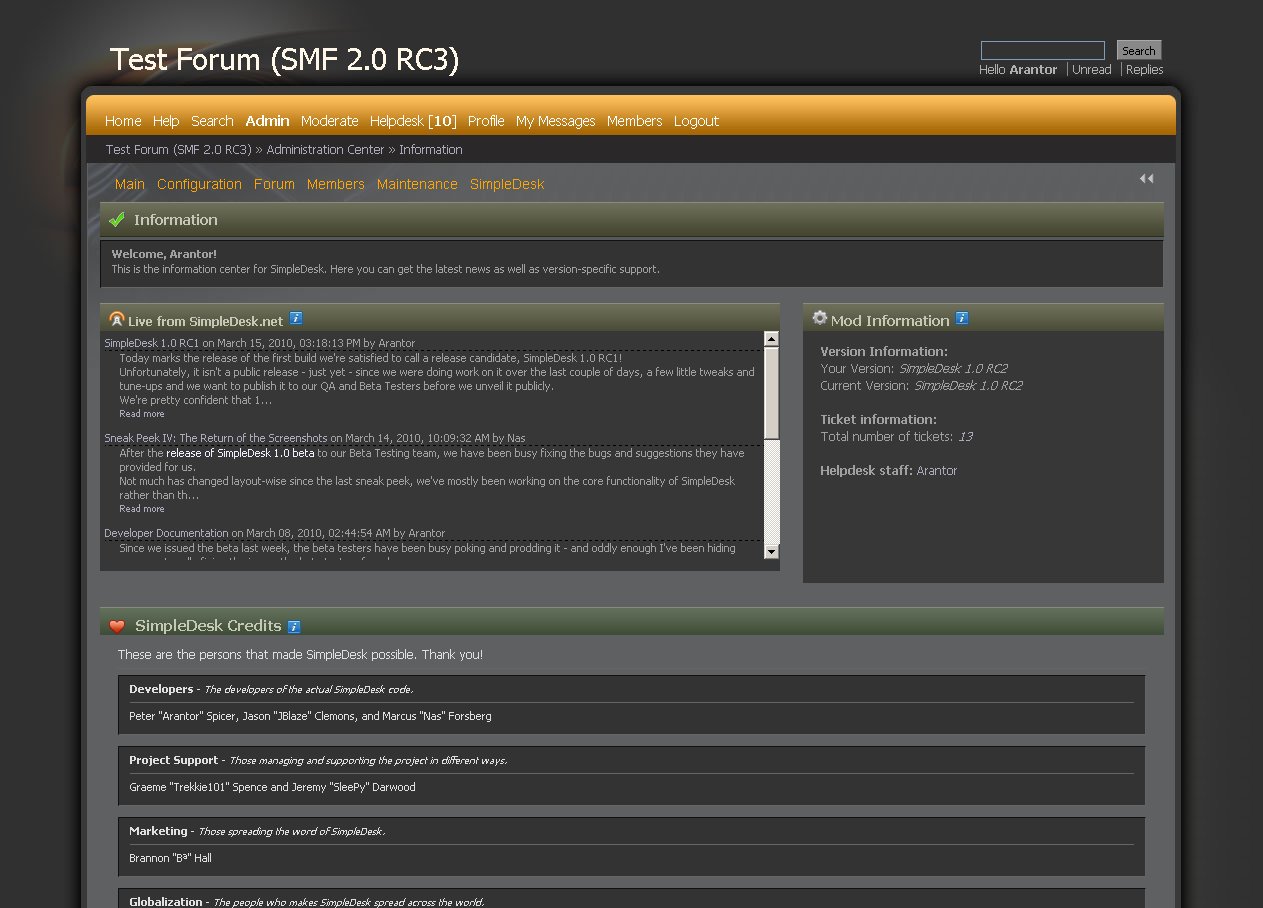Screen dimensions: 1263x908
Task: Open Sneak Peek IV news headline
Action: click(216, 438)
